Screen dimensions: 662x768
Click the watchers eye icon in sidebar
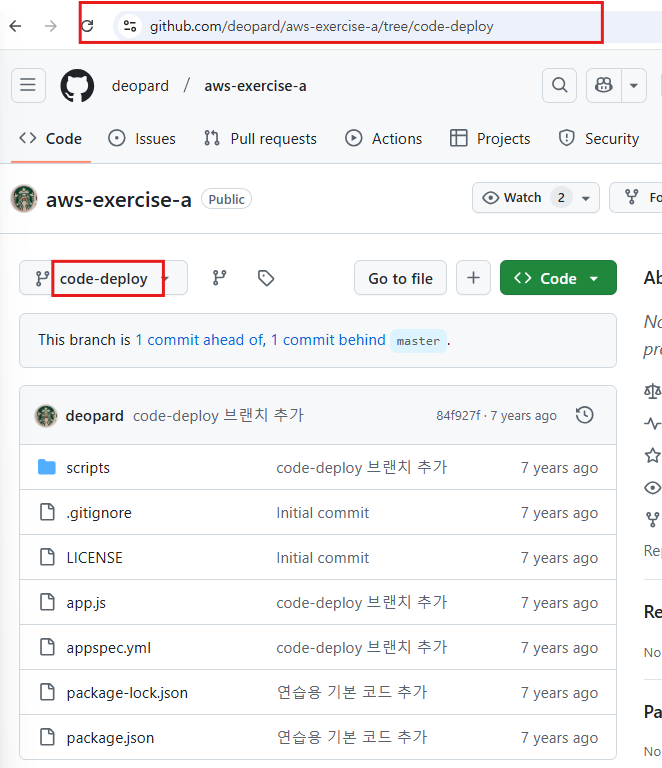(653, 488)
